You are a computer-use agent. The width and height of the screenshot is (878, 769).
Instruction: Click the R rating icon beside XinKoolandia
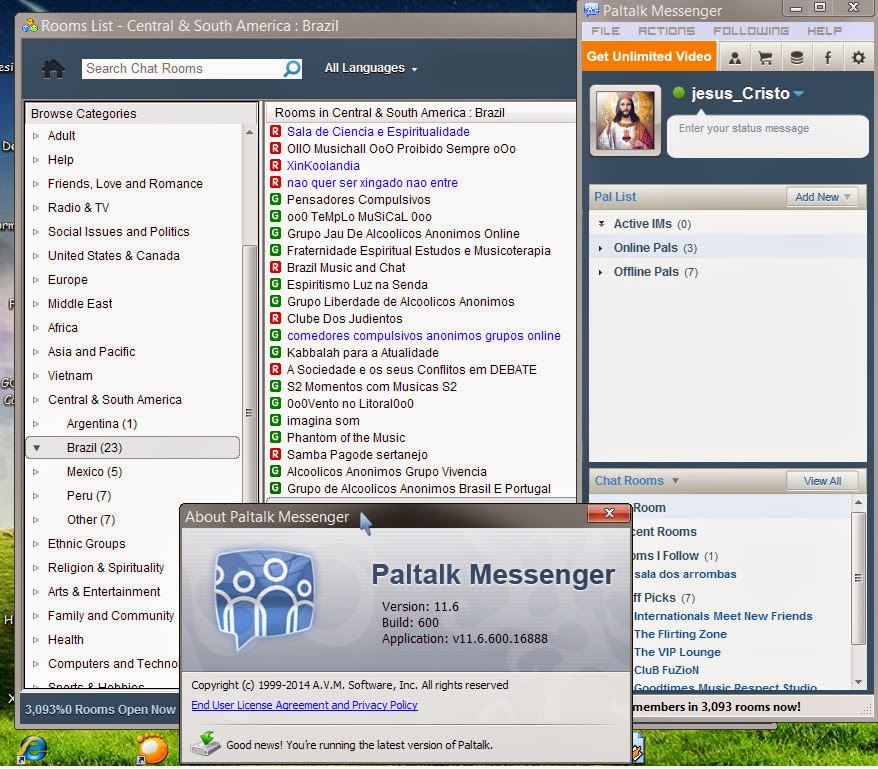275,165
